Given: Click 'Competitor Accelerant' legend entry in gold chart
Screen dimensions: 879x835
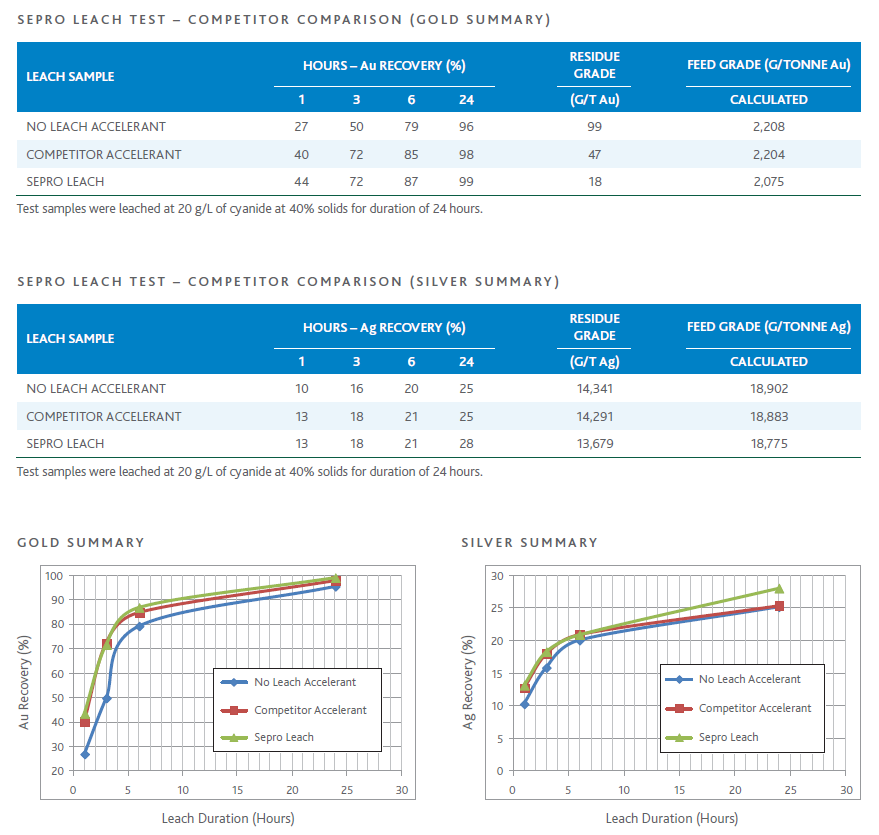Looking at the screenshot, I should click(x=294, y=710).
